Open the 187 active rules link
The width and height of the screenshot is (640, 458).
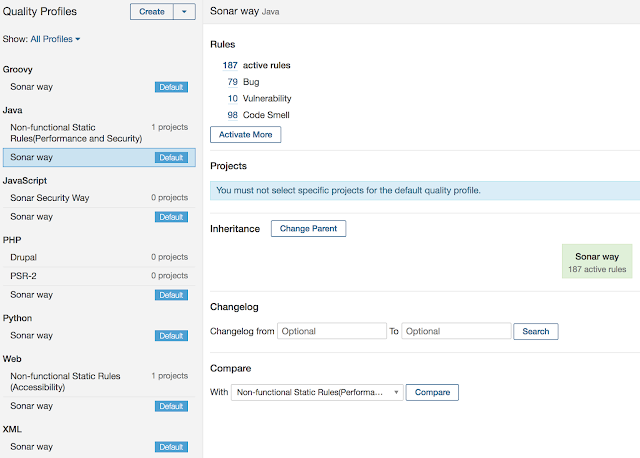pos(230,65)
